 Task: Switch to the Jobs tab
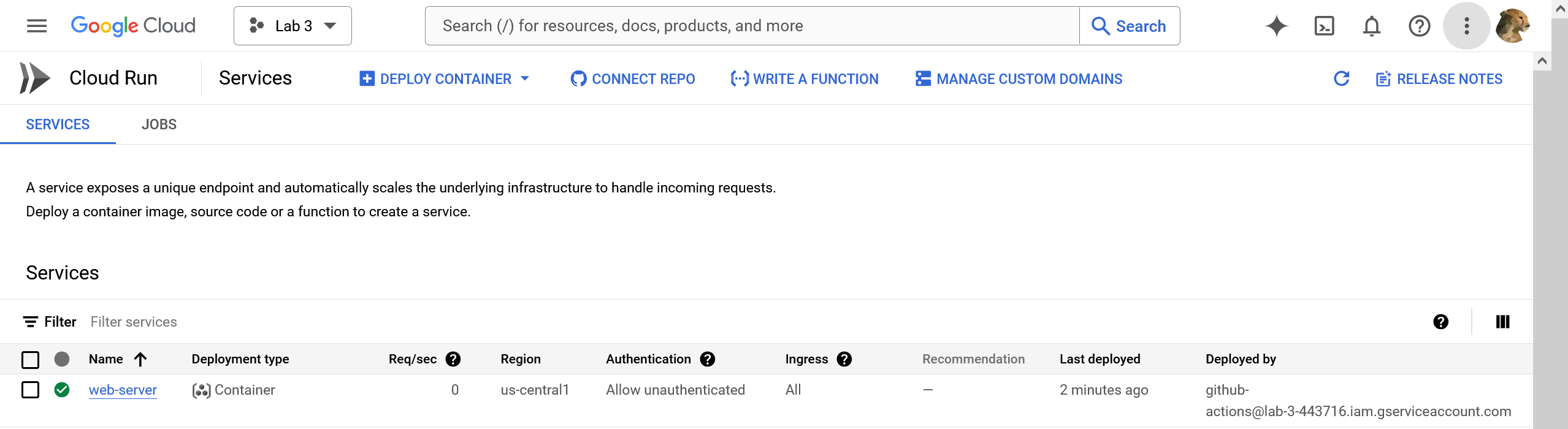159,124
